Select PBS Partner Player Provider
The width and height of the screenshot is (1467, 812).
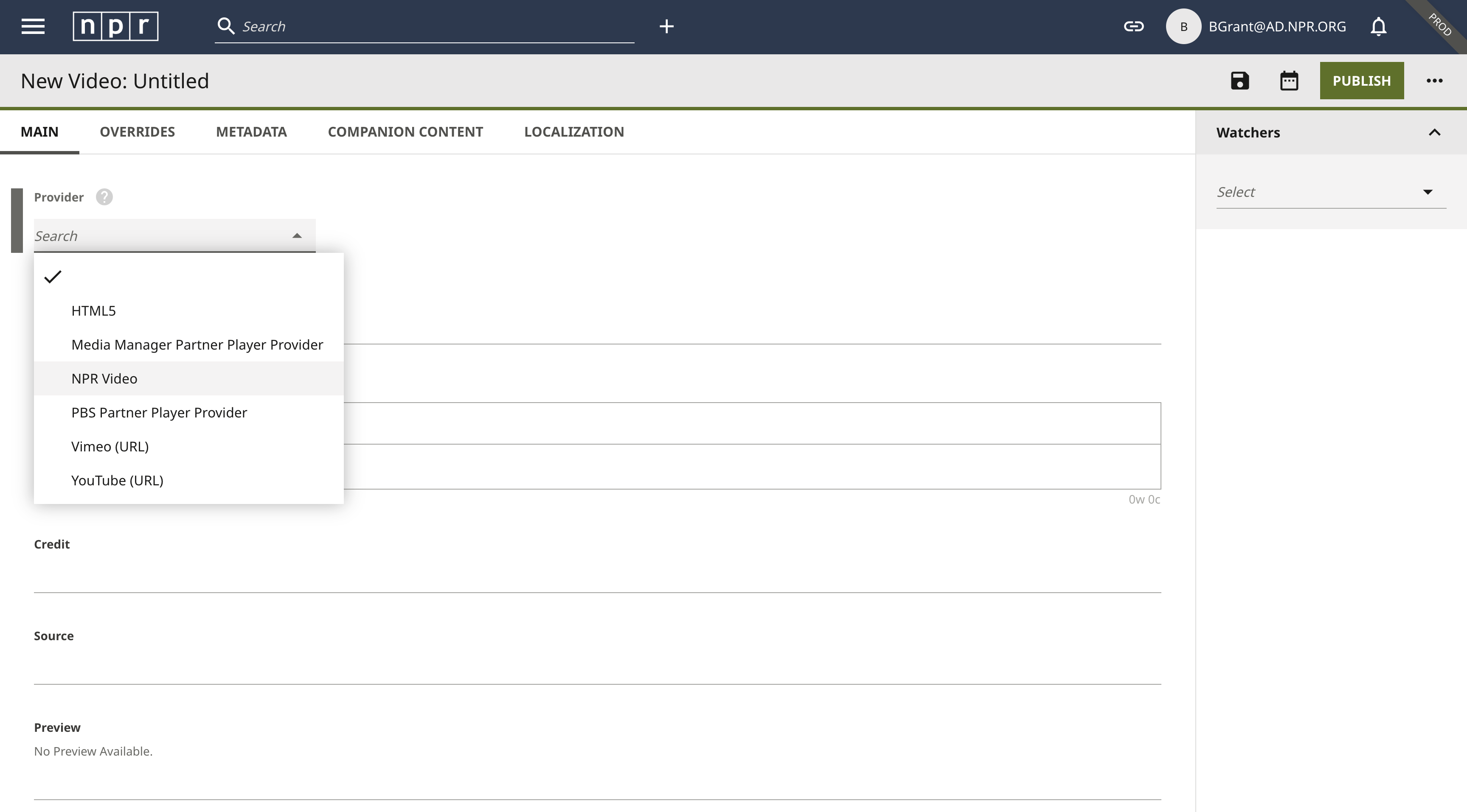[188, 412]
